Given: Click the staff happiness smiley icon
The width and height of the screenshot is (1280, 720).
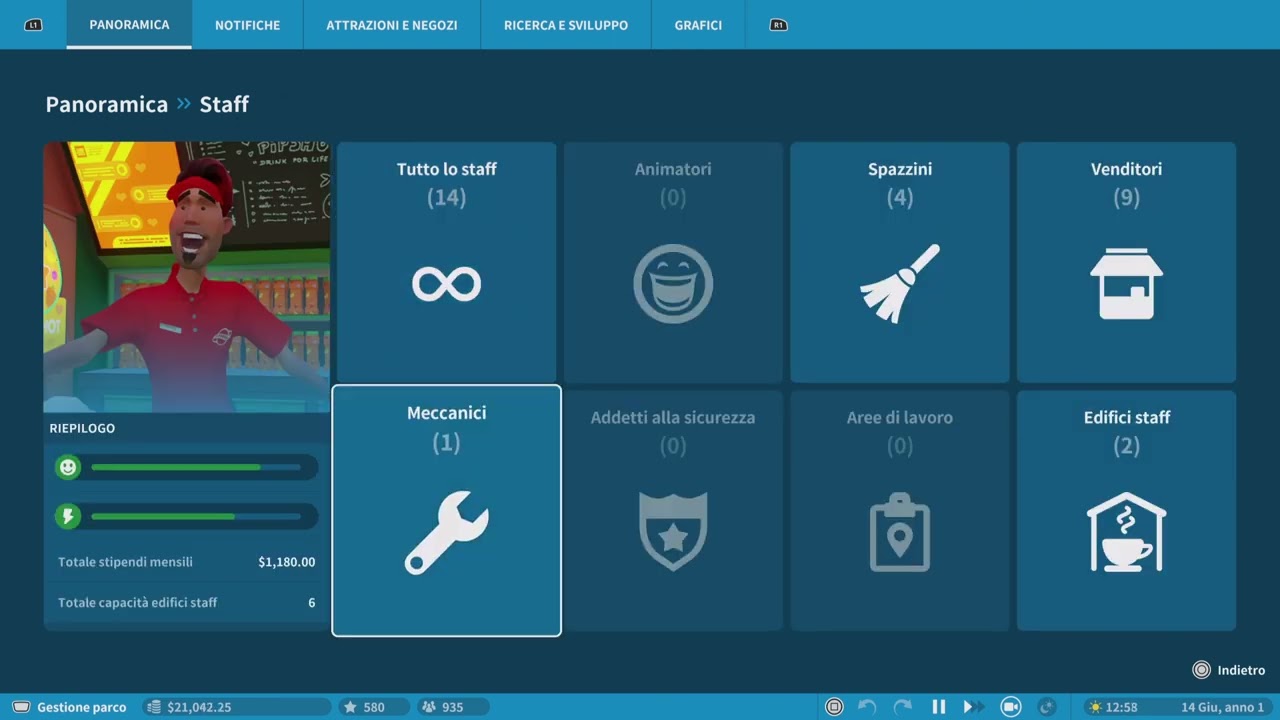Looking at the screenshot, I should pos(68,467).
